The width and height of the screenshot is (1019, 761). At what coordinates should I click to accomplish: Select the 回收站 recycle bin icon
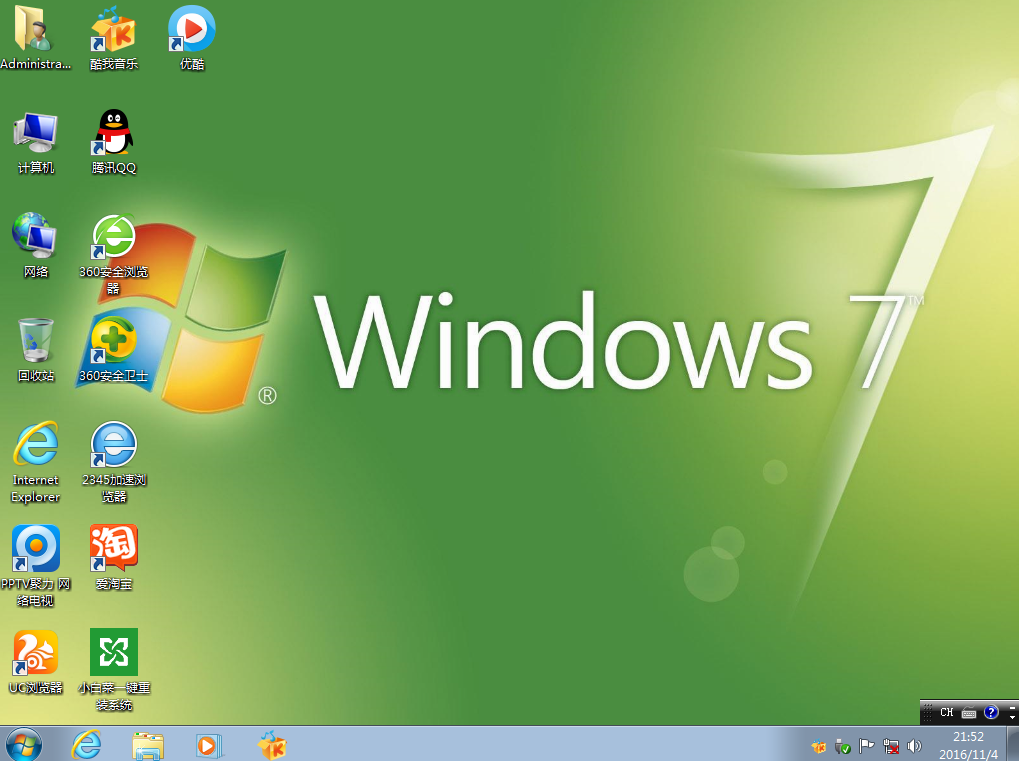point(36,350)
